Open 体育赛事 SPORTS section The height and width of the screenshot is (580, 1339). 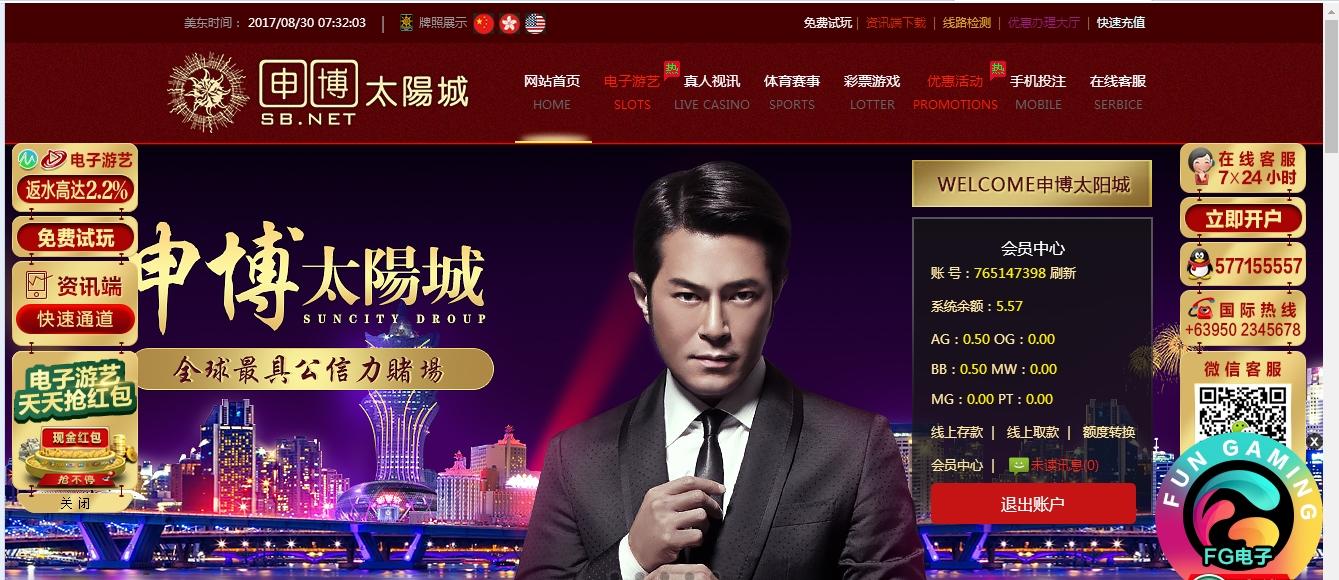[792, 92]
